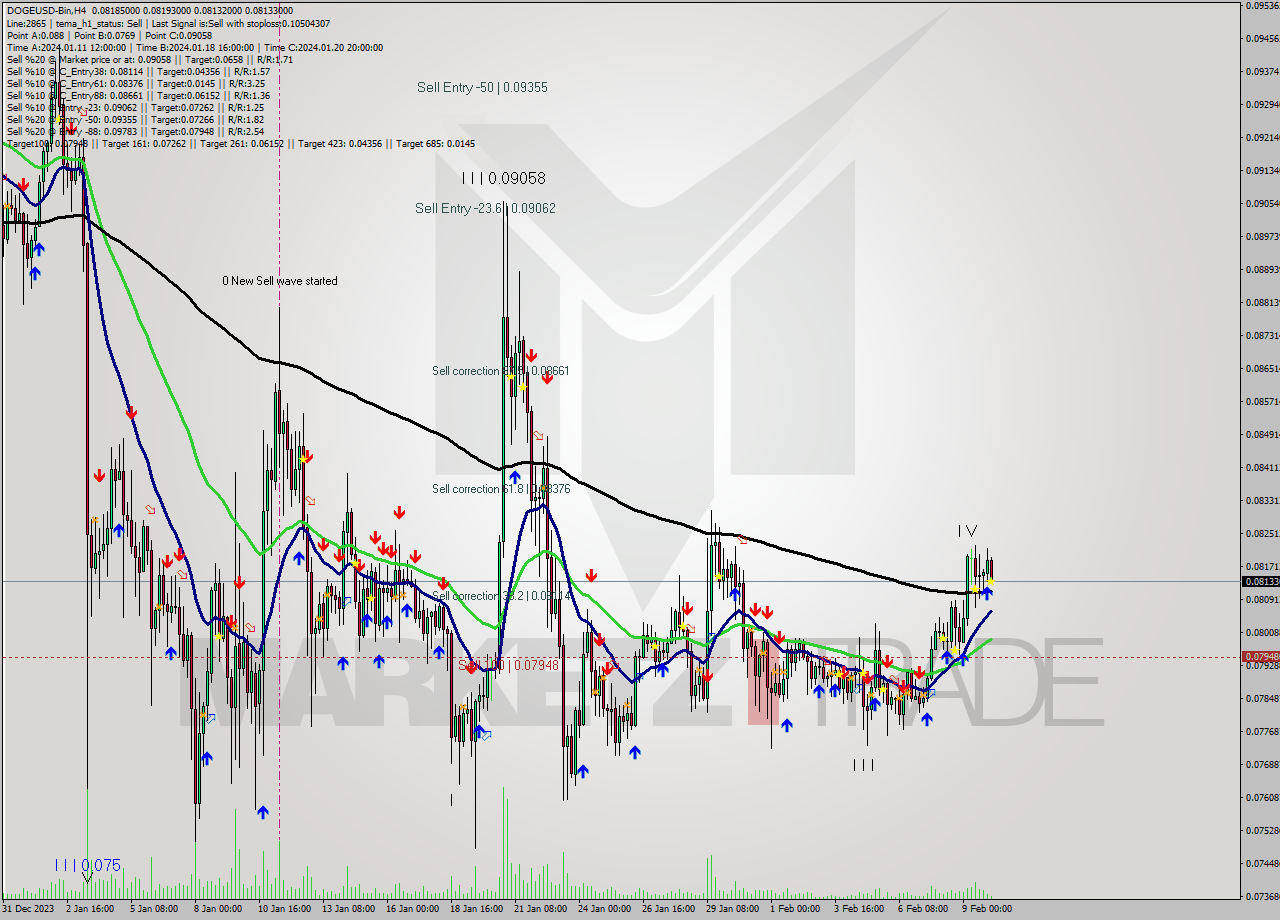Click the 0.08491 price axis label
Image resolution: width=1280 pixels, height=920 pixels.
(1262, 435)
